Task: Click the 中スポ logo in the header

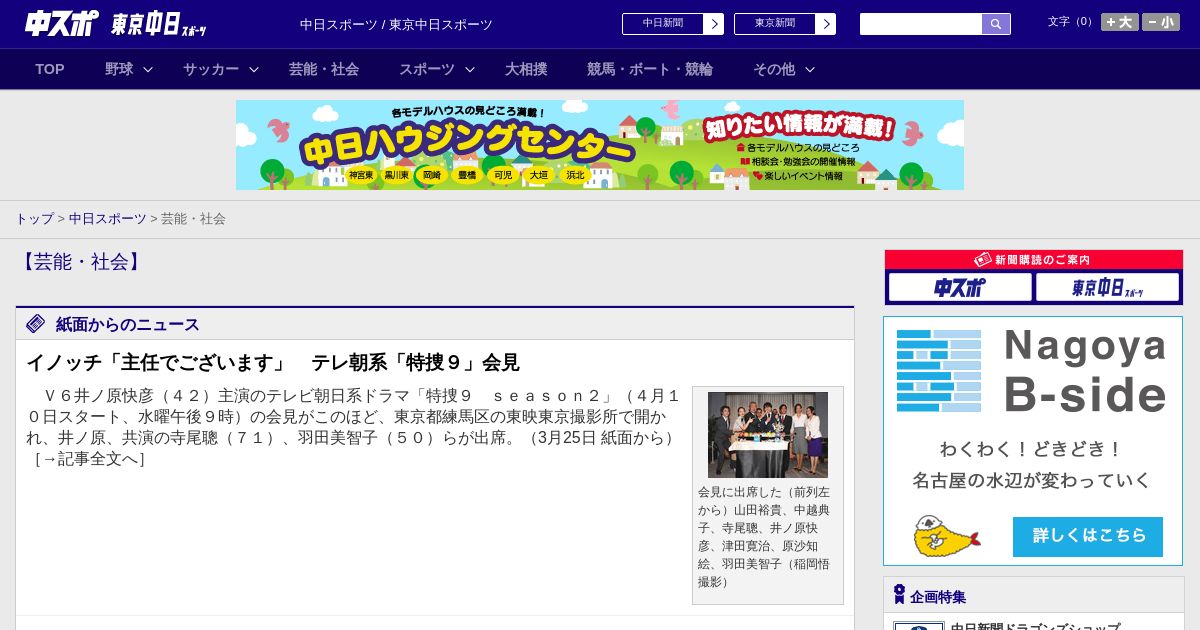Action: 62,23
